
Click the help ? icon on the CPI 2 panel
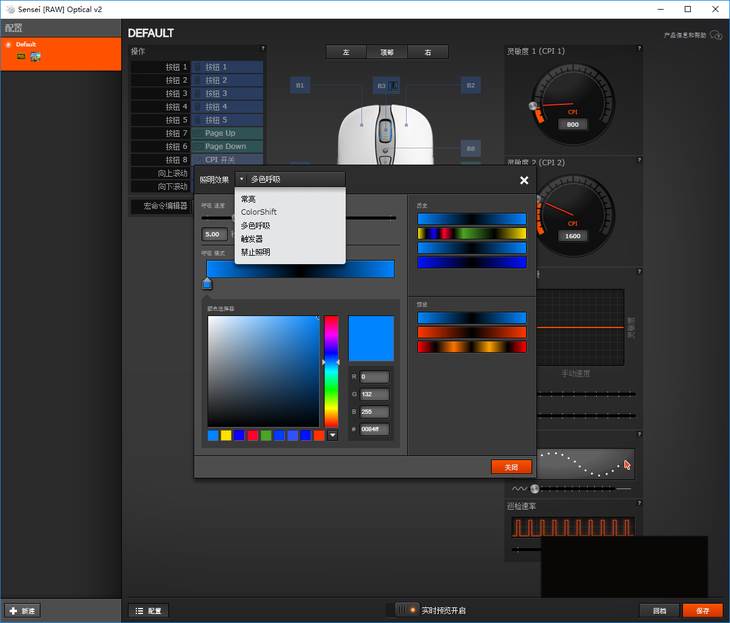[639, 160]
